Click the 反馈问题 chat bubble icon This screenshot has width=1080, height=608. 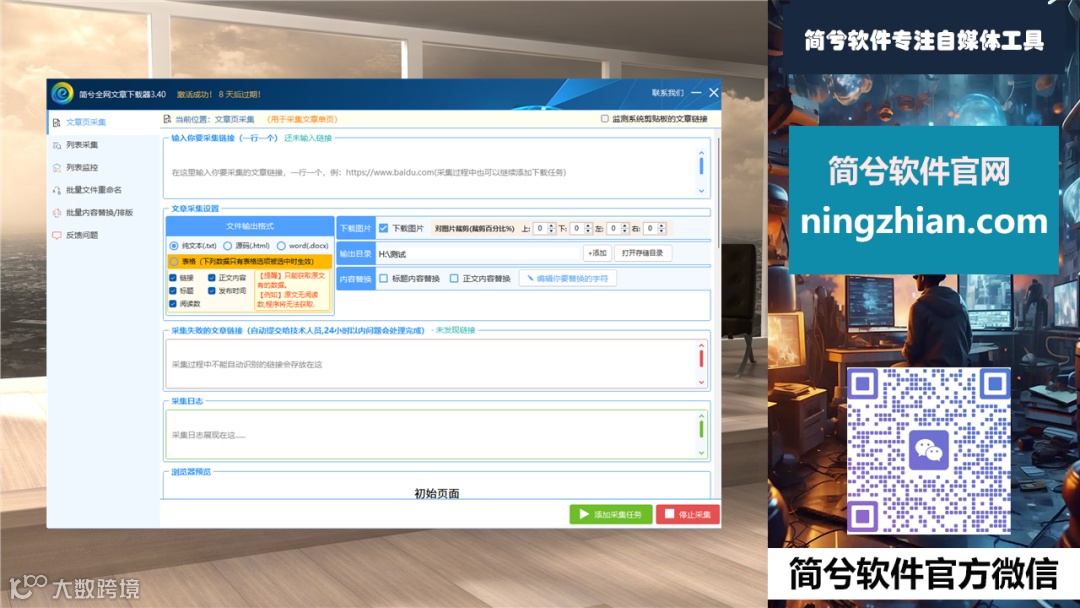point(56,235)
